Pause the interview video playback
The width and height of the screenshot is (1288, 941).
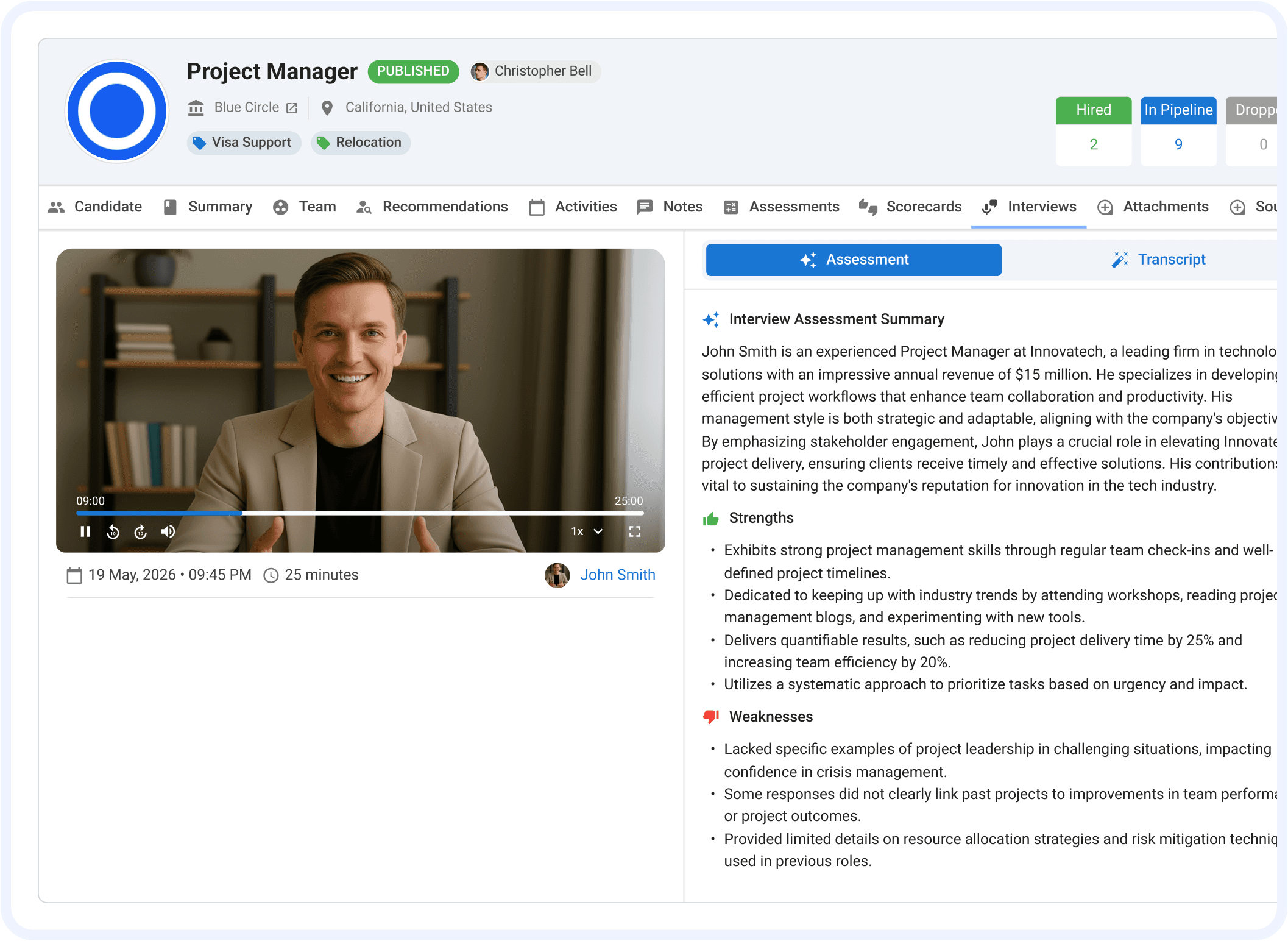[x=85, y=531]
